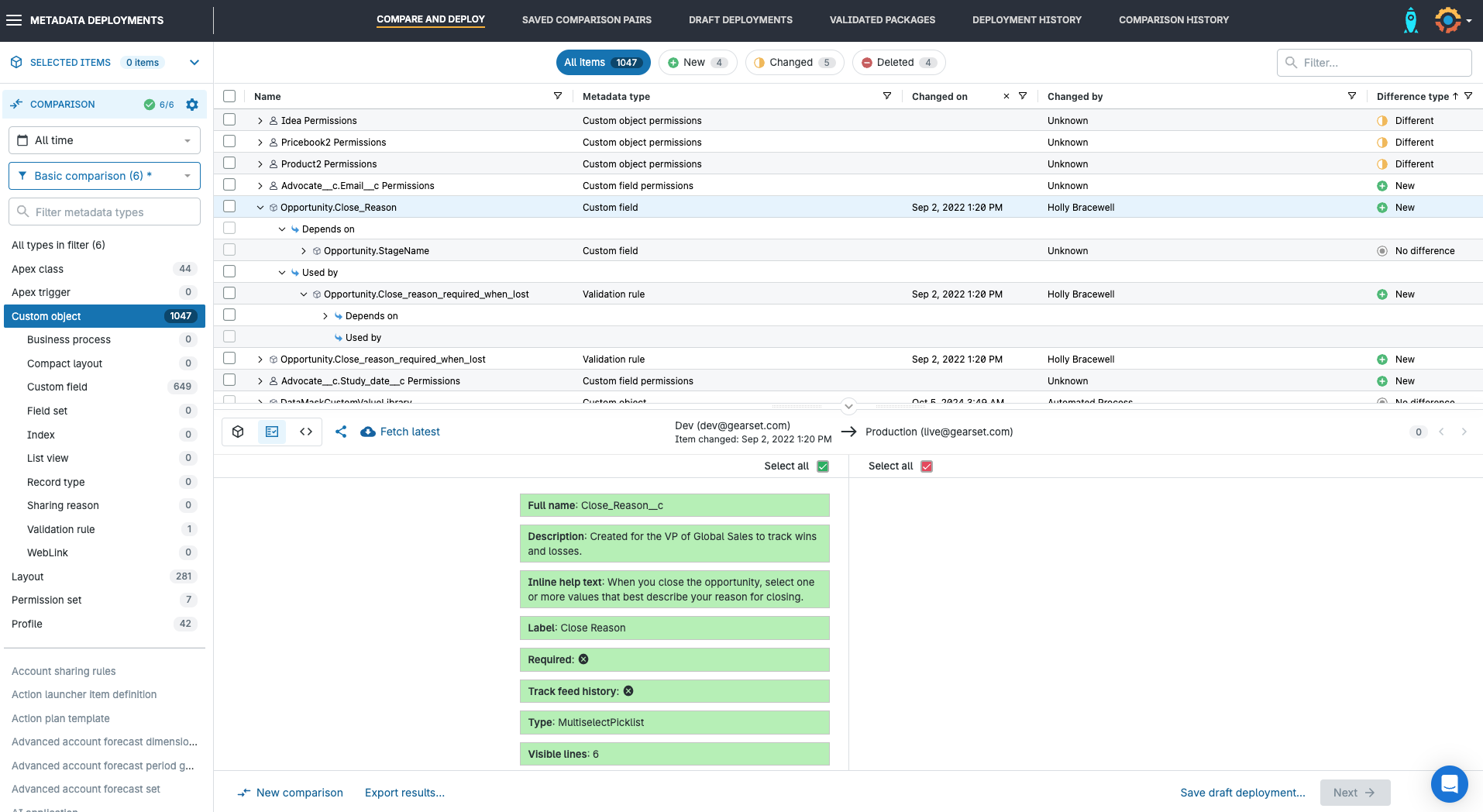Click Save draft deployment link
The image size is (1483, 812).
(x=1242, y=793)
